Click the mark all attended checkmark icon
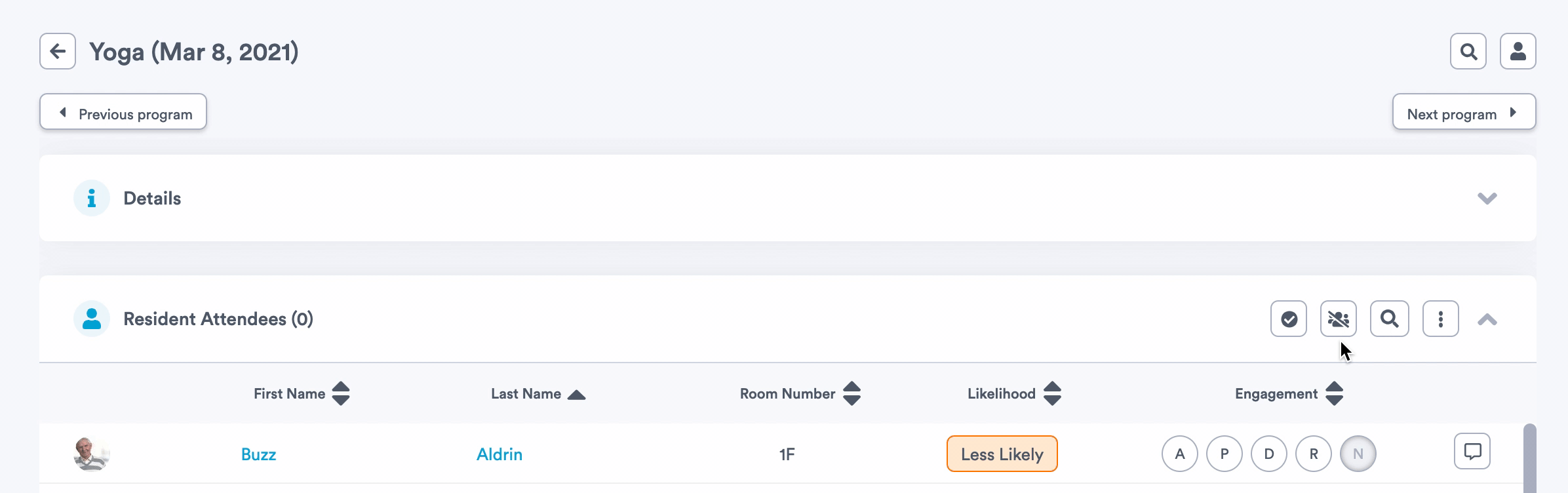 (1288, 319)
